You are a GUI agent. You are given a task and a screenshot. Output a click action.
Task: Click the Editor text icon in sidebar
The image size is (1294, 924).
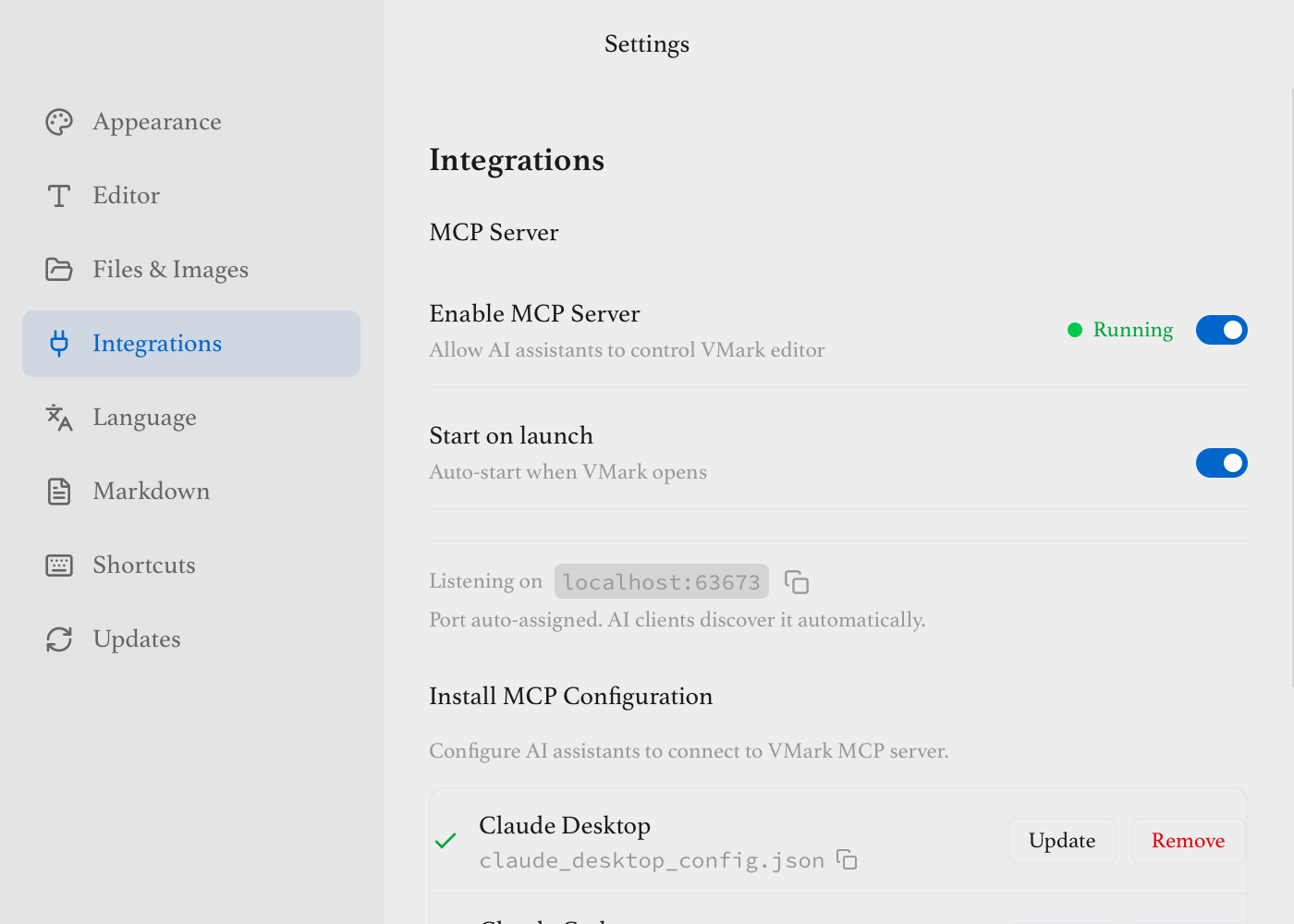tap(58, 195)
